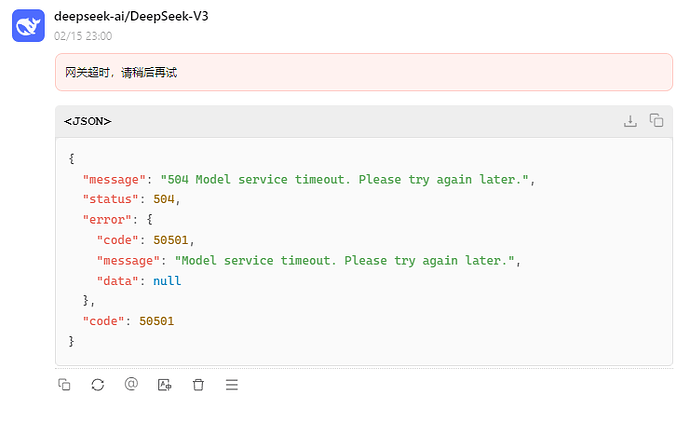Click the <JSON> code block label

pos(88,121)
